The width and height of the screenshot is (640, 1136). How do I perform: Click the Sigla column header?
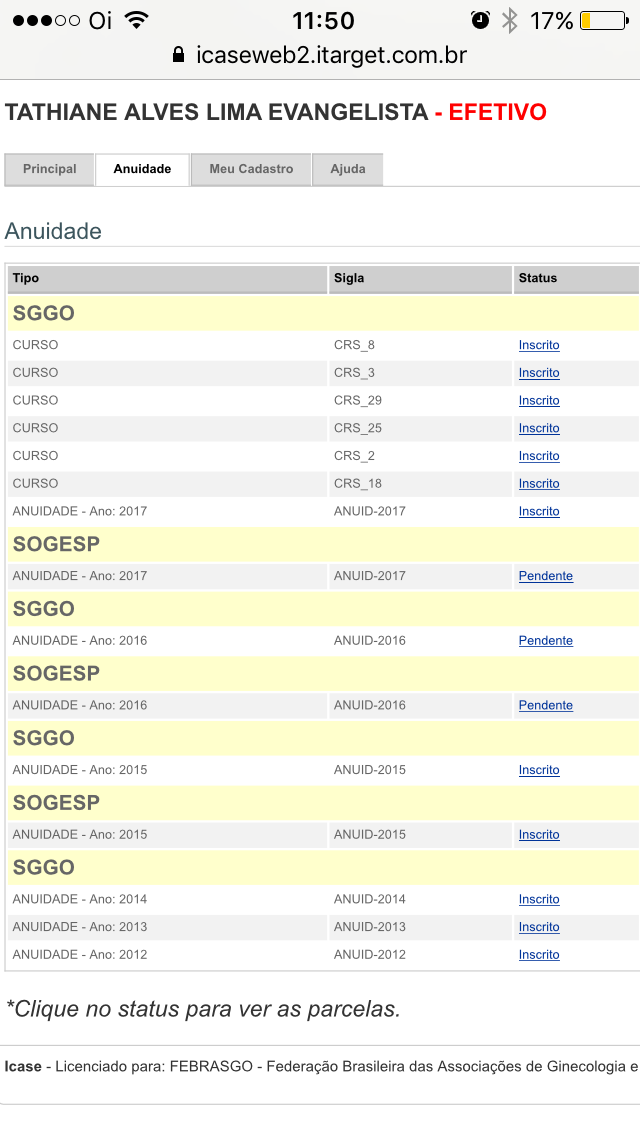[349, 278]
